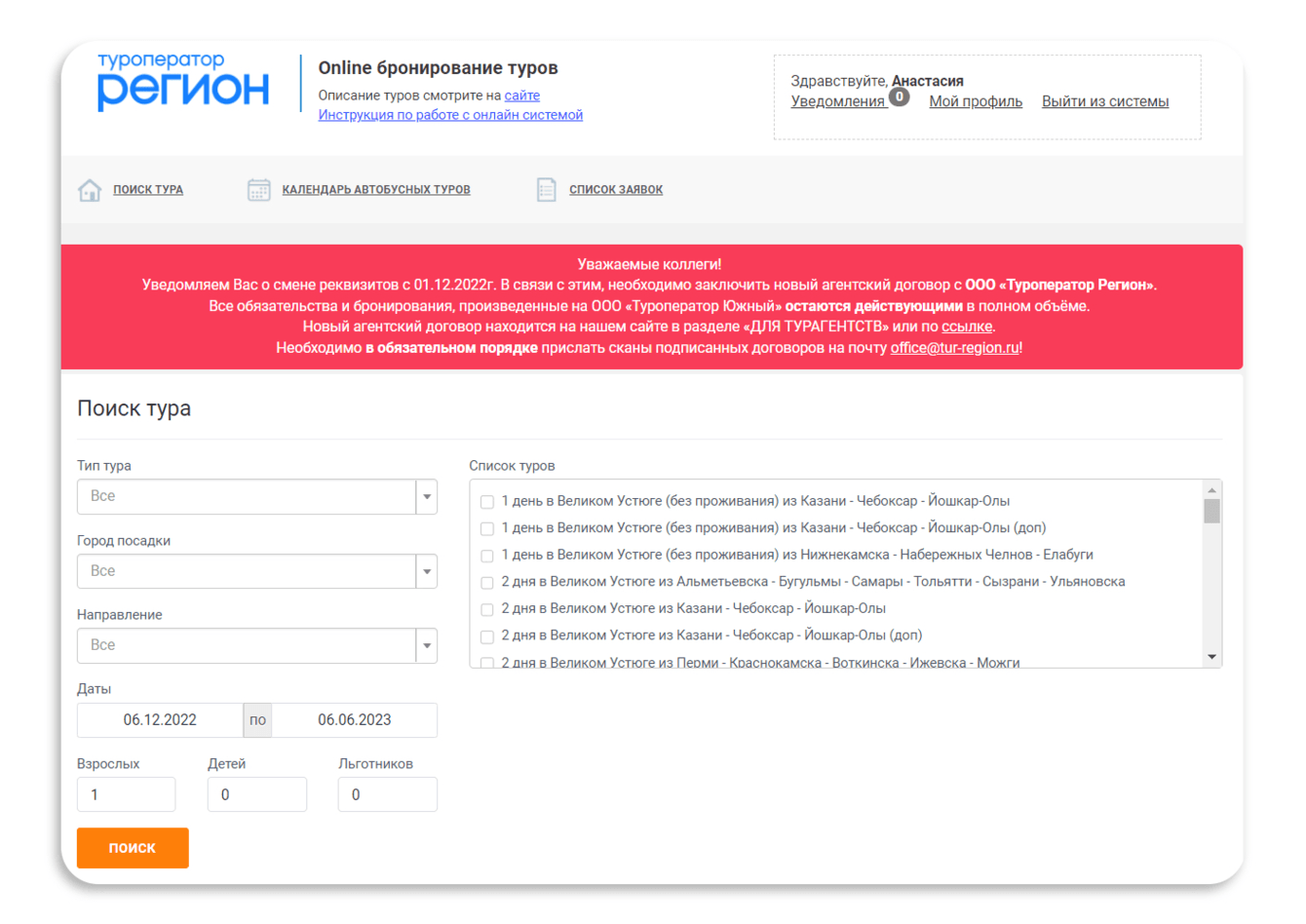1306x924 pixels.
Task: Open Инструкция по работе с онлайн системой
Action: tap(450, 115)
